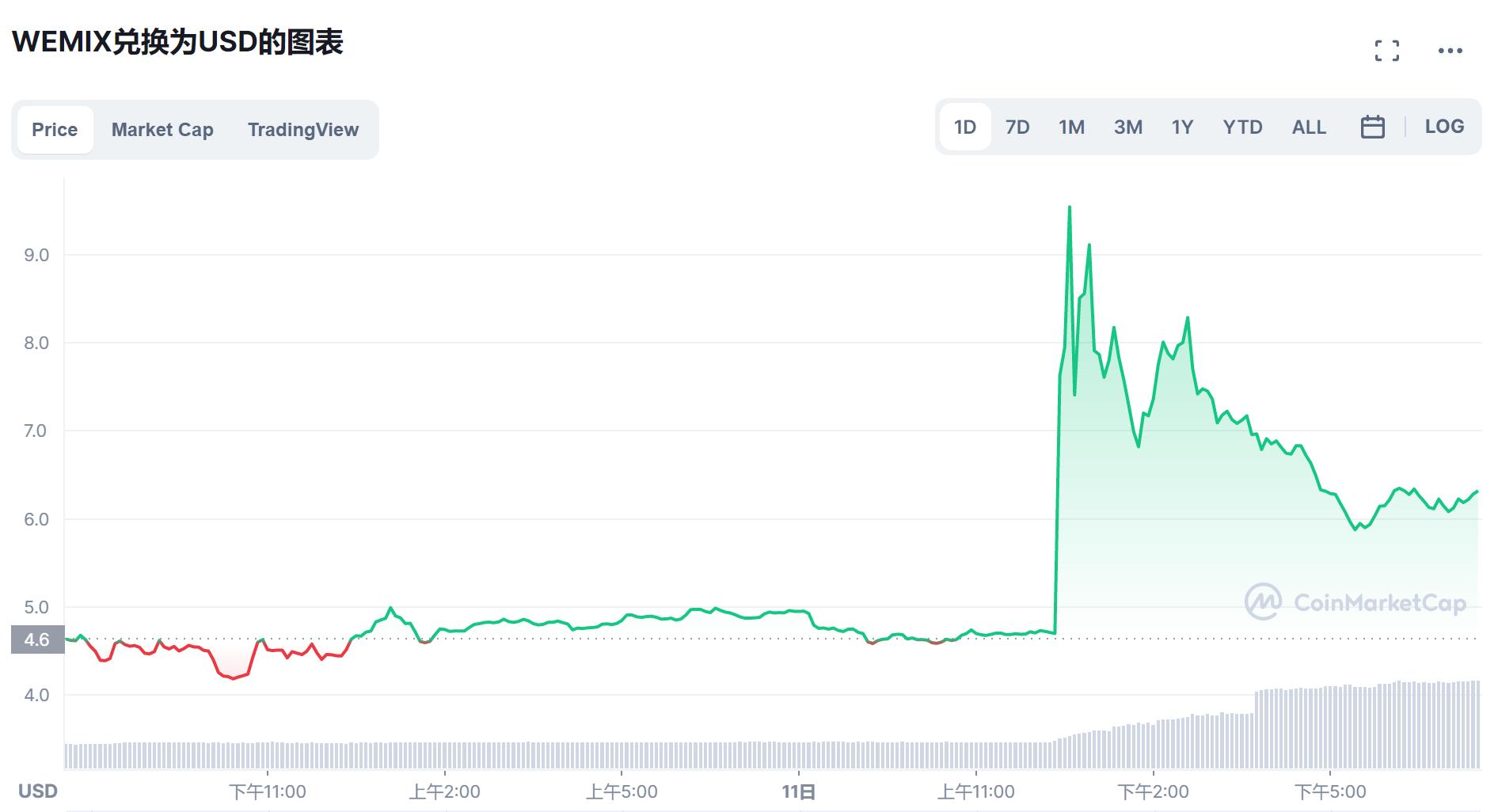Select the YTD time range

[x=1242, y=127]
